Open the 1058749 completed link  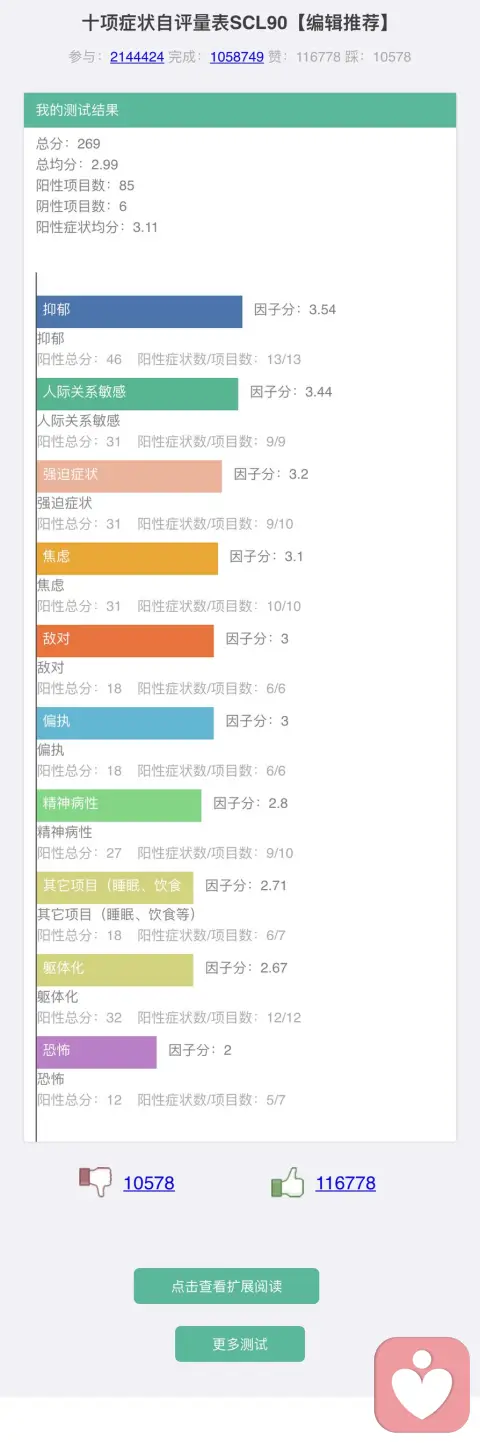tap(237, 57)
